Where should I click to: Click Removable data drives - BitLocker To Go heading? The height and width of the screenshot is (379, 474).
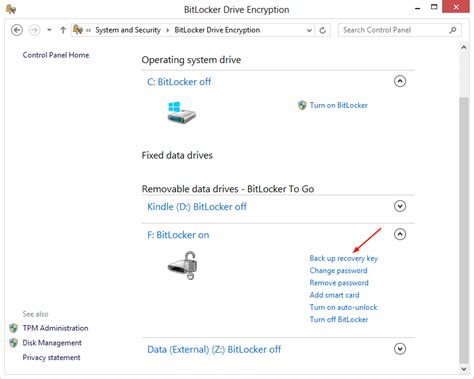click(228, 189)
